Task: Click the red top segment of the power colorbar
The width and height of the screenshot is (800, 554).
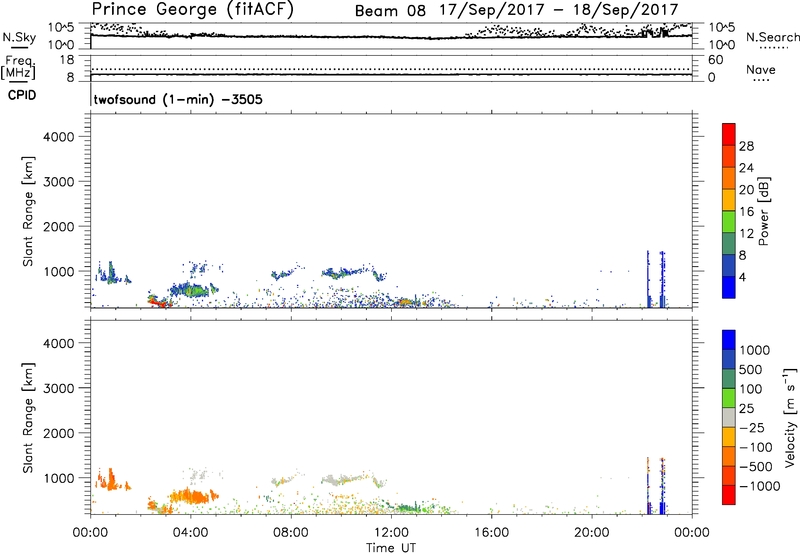Action: [729, 134]
